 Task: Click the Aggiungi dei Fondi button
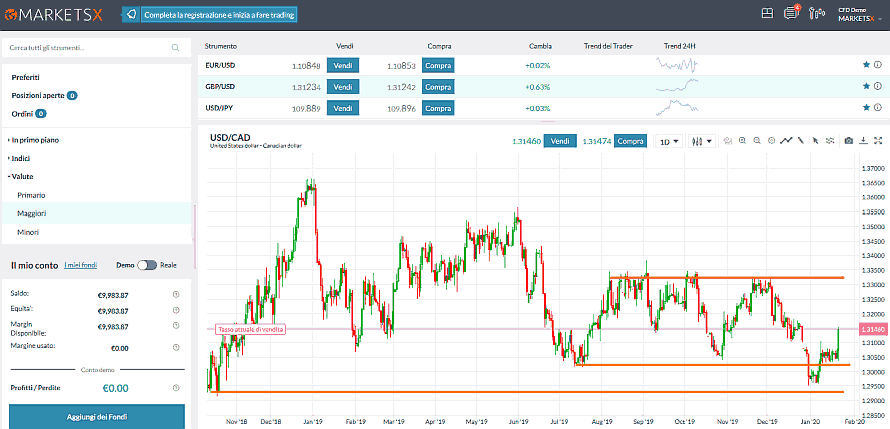click(x=97, y=416)
